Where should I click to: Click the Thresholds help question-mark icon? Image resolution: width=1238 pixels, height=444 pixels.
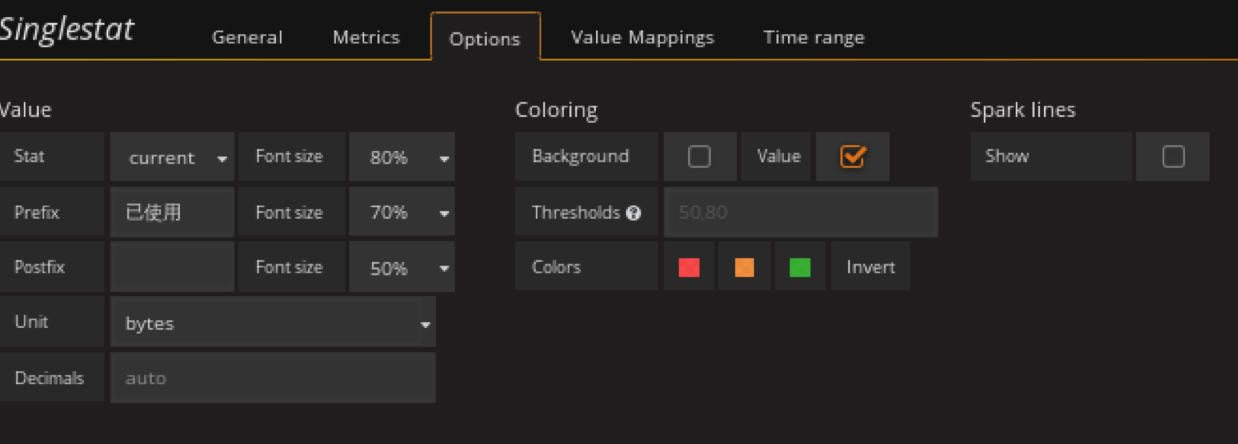click(x=633, y=213)
